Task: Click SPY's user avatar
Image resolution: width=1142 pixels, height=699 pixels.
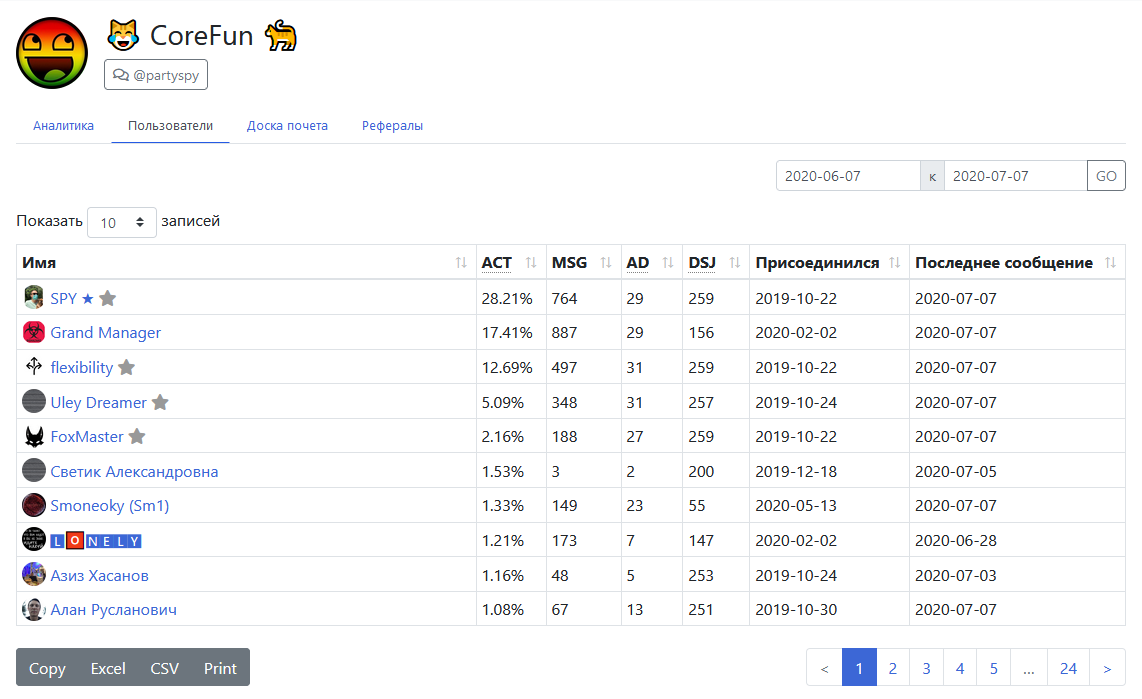Action: tap(34, 297)
